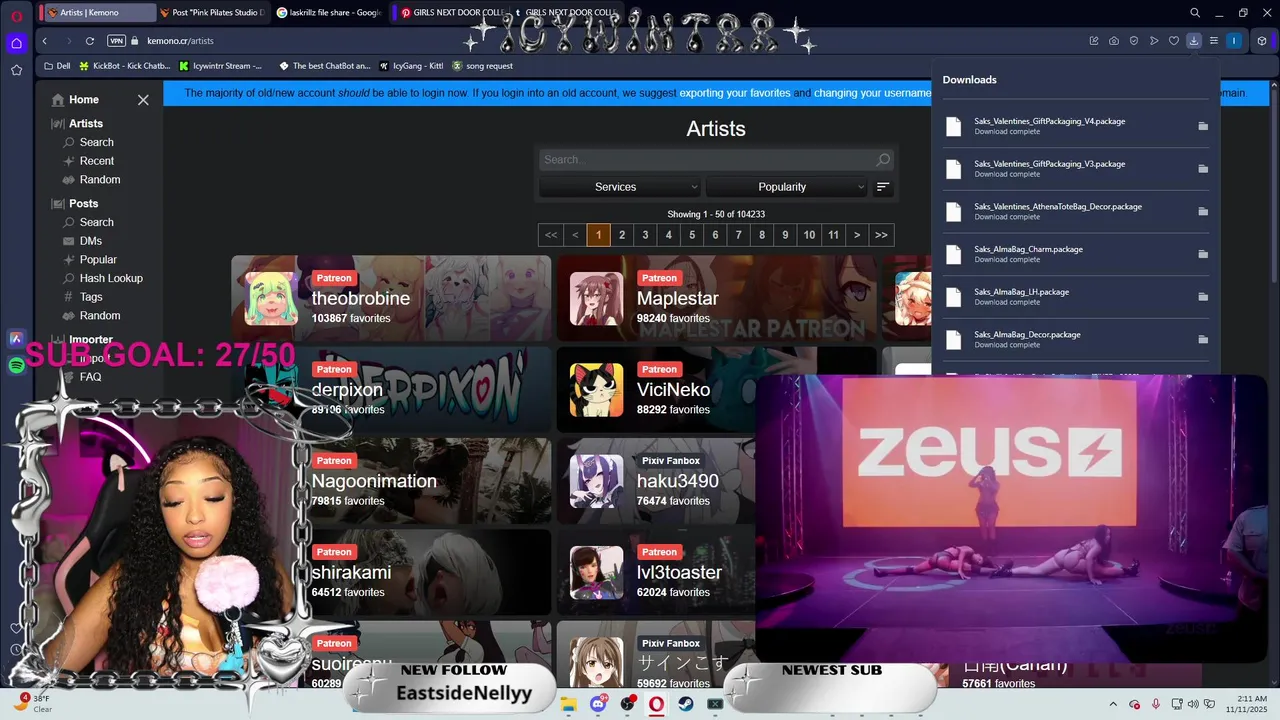
Task: Click the send/flow arrow icon in toolbar
Action: pyautogui.click(x=1154, y=41)
